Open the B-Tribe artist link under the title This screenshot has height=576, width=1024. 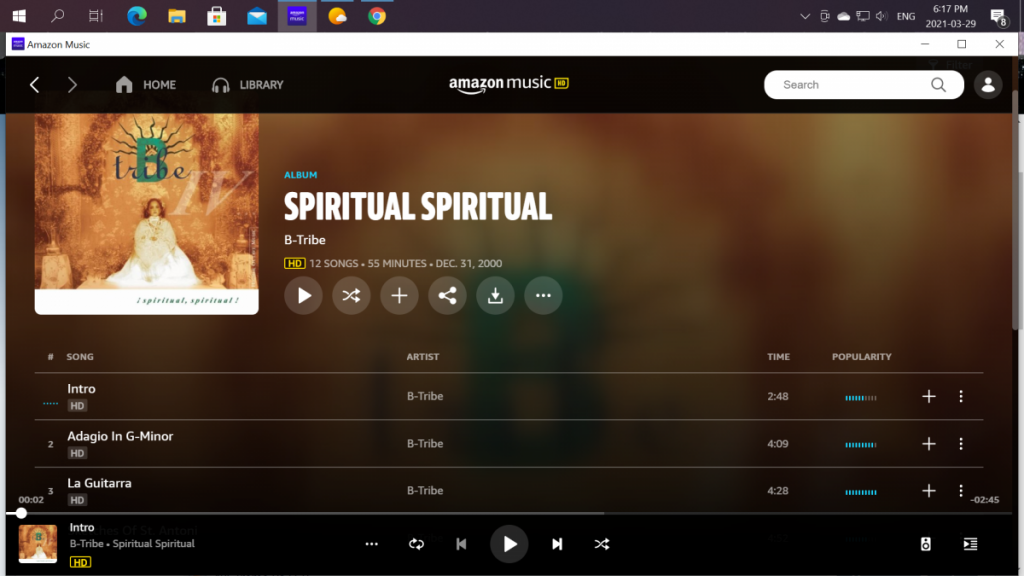click(x=305, y=240)
